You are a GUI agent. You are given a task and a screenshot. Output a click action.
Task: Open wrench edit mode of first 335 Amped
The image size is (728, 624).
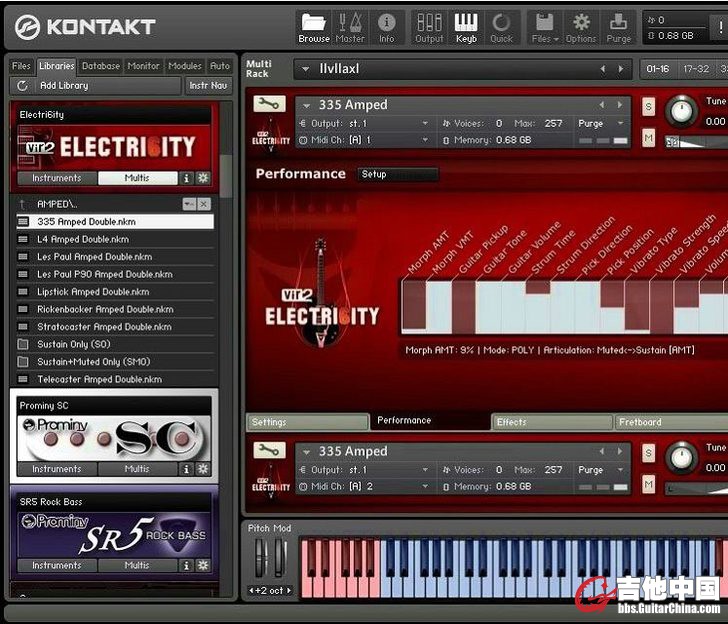269,104
